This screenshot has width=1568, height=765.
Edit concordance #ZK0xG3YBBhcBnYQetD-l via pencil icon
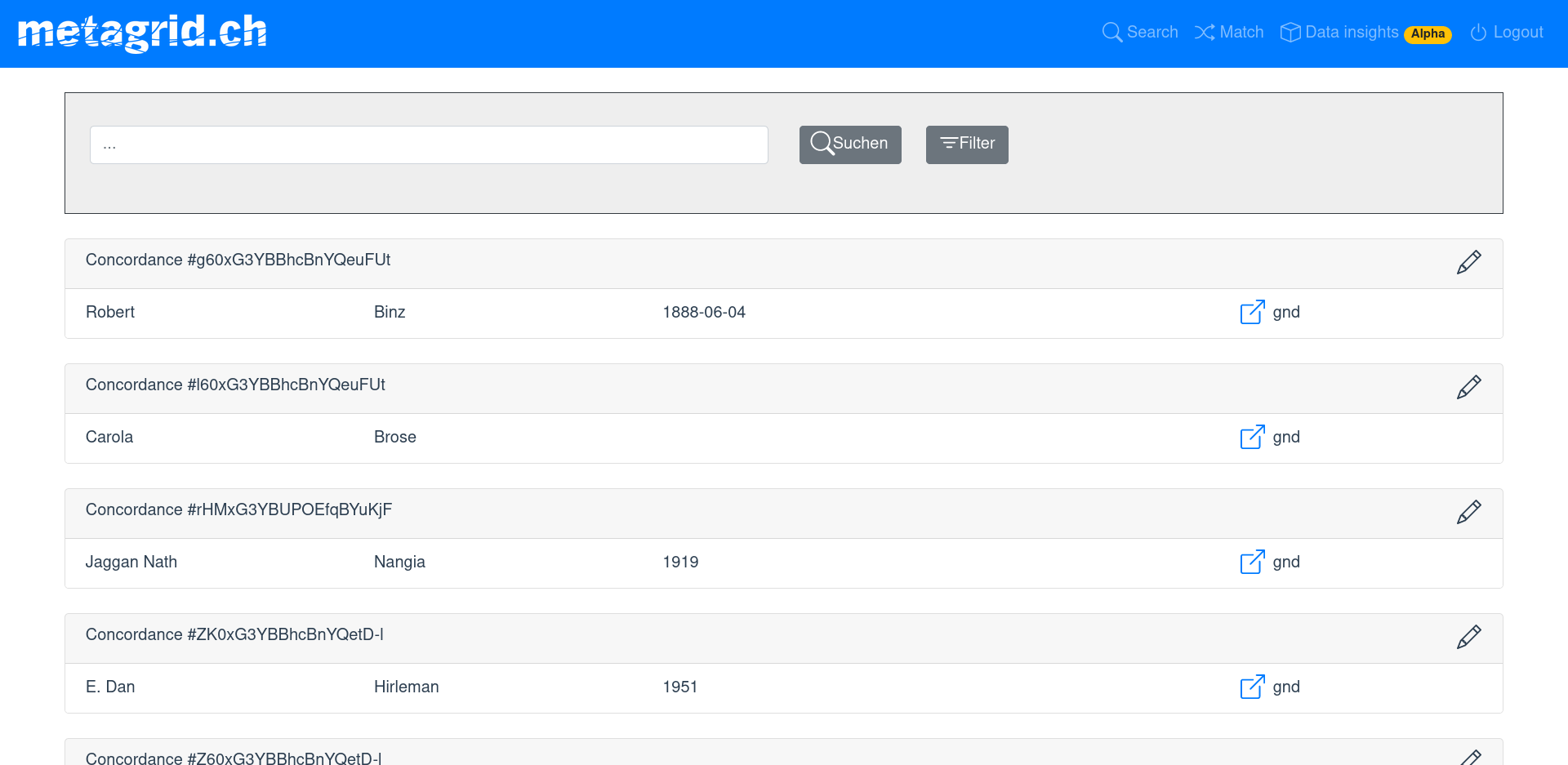pyautogui.click(x=1469, y=637)
